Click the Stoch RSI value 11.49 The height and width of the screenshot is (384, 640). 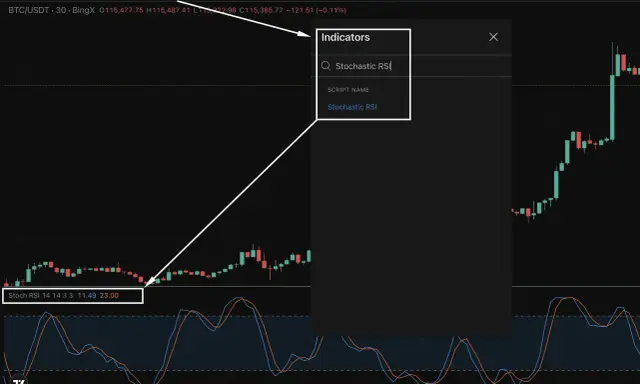(x=87, y=295)
